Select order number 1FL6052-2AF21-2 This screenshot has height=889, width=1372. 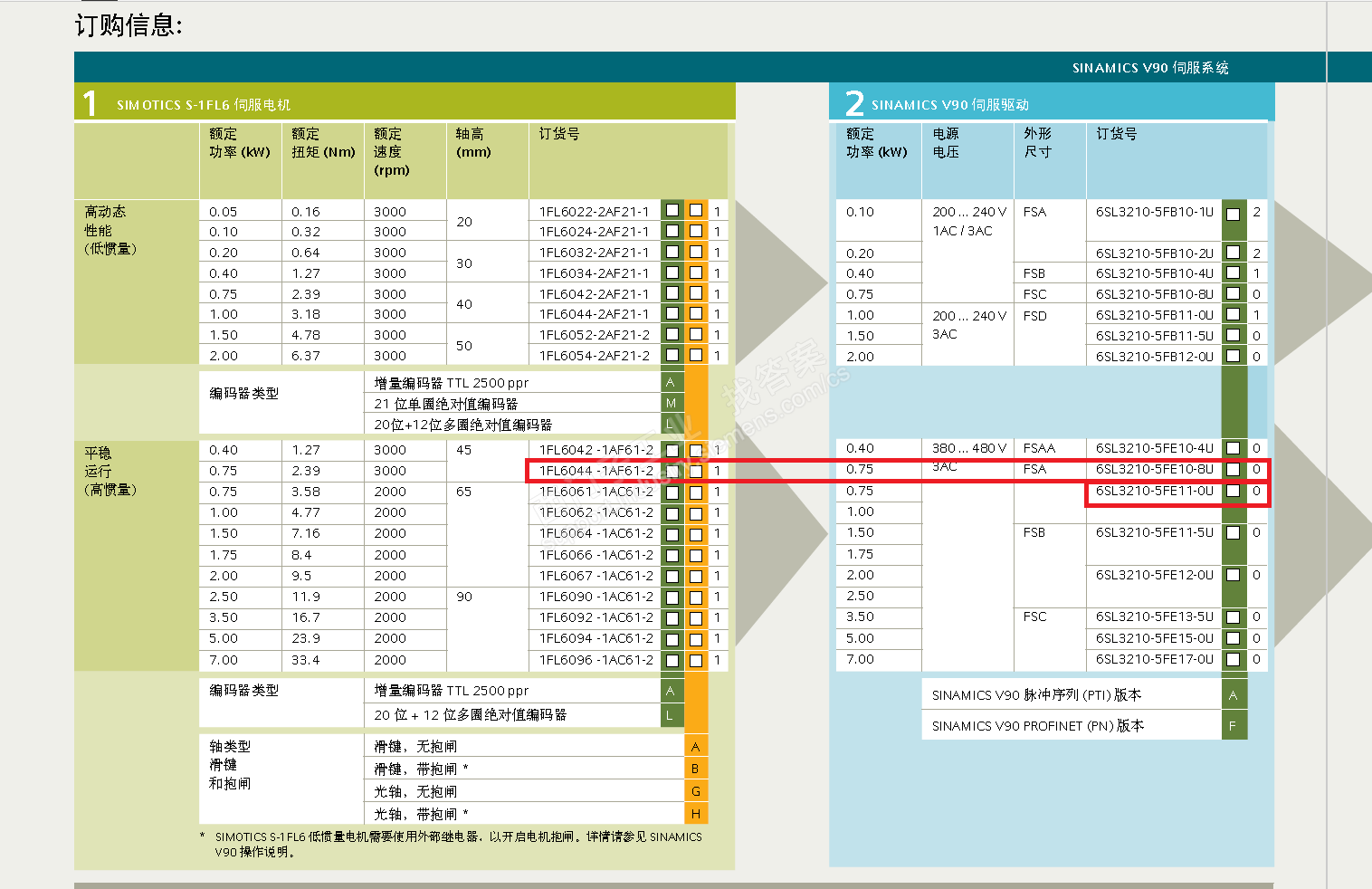point(595,335)
